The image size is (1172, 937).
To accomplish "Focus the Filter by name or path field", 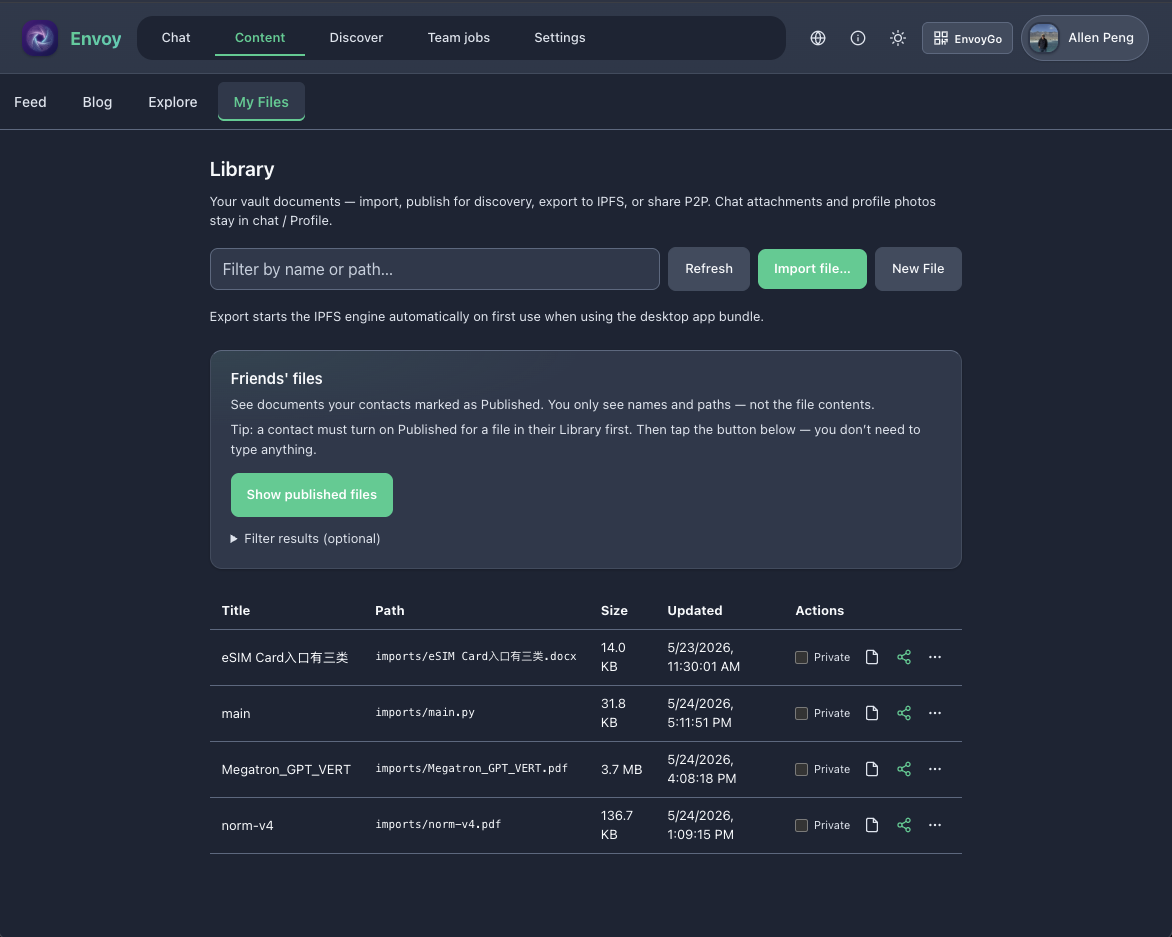I will pos(434,269).
